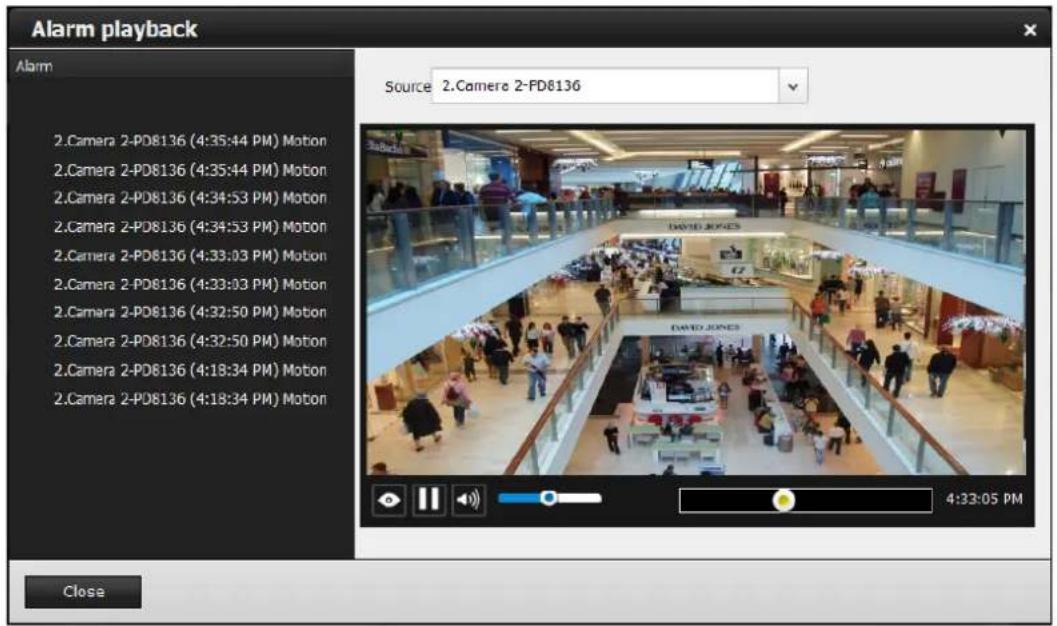Click the black playback timeline bar
The width and height of the screenshot is (1057, 626).
pyautogui.click(x=806, y=501)
